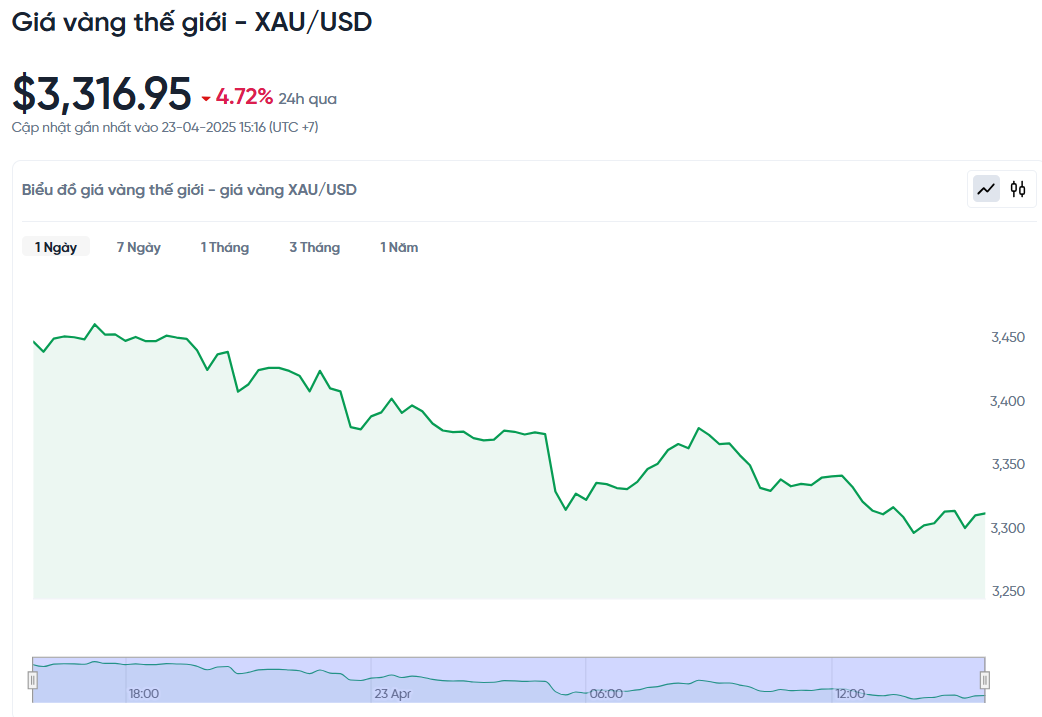The width and height of the screenshot is (1042, 717).
Task: Switch chart to 1 Năm period
Action: pos(399,247)
